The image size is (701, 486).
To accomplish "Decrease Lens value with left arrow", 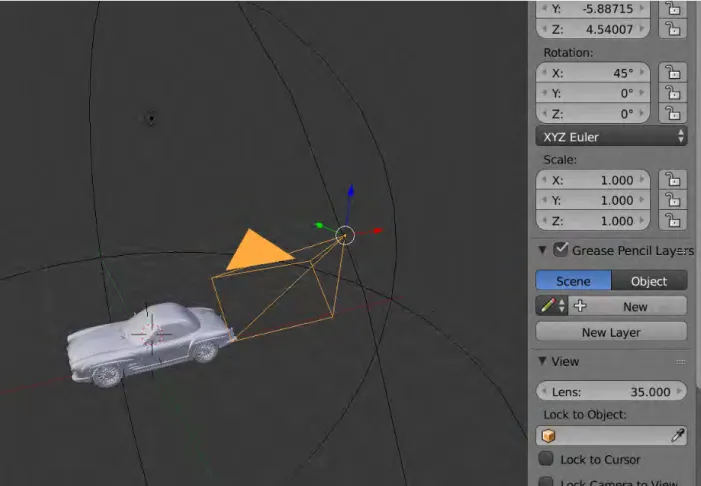I will tap(544, 392).
